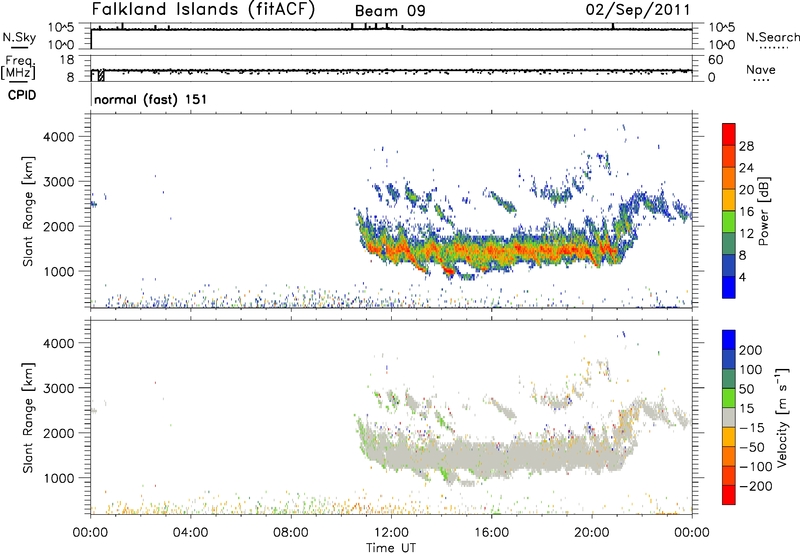Click the 'Falkland Islands (fitACF)' title

[203, 9]
